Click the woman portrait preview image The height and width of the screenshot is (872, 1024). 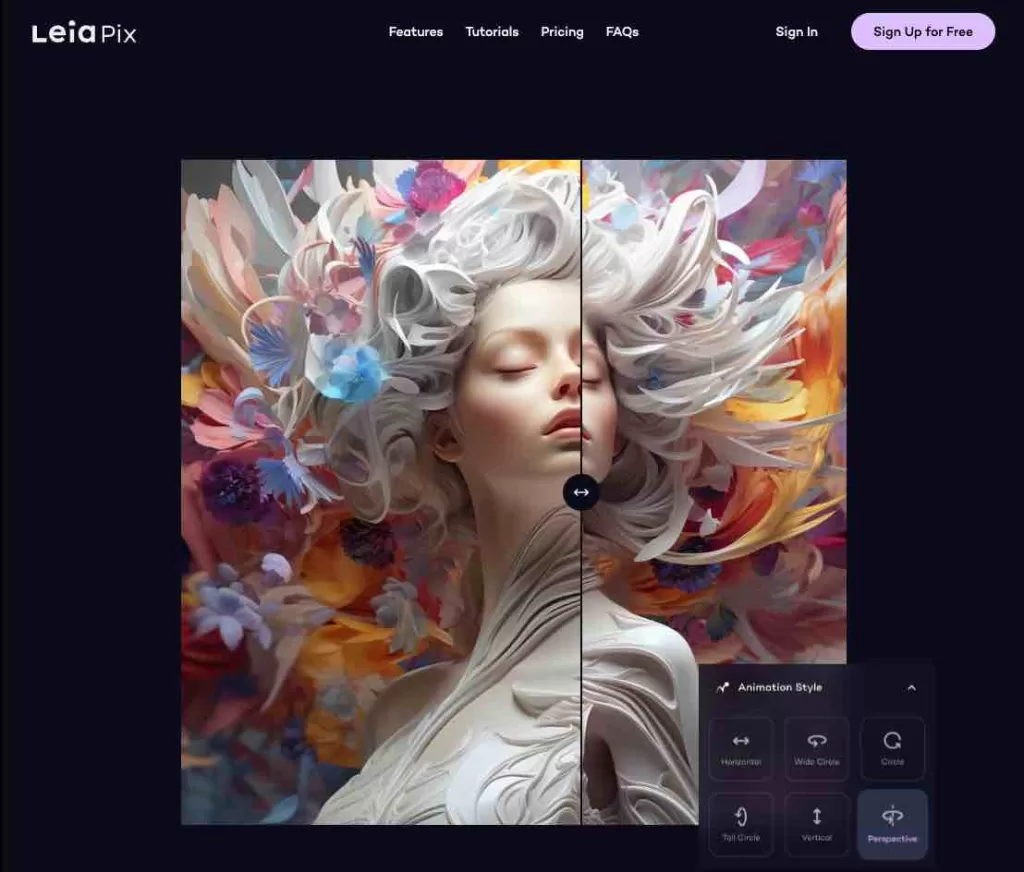click(x=513, y=492)
